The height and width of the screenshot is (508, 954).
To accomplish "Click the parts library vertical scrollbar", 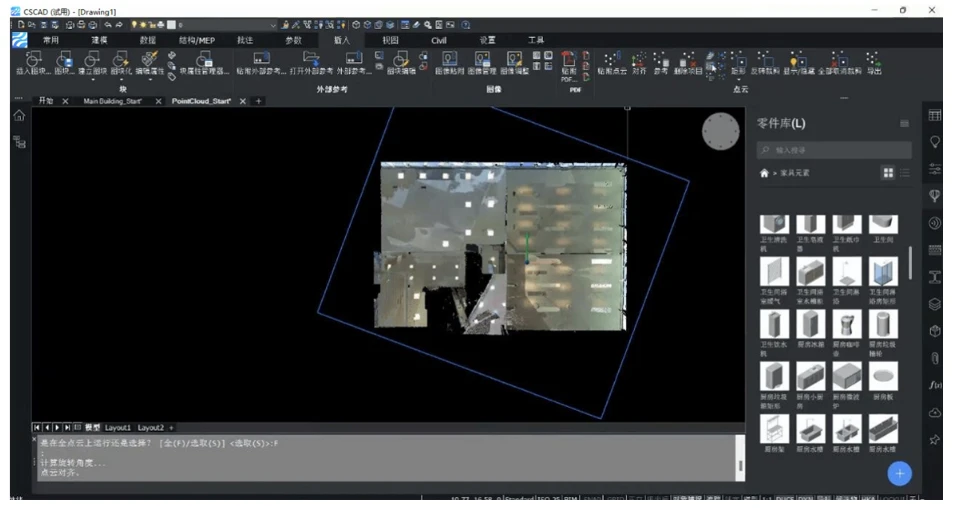I will [910, 263].
